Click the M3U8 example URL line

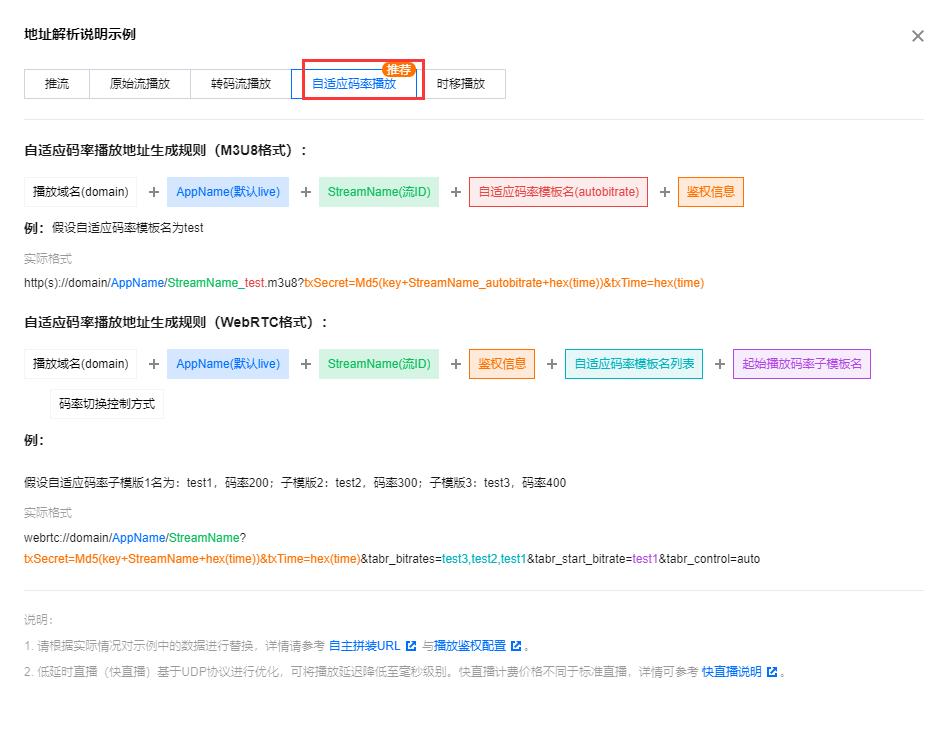coord(364,283)
